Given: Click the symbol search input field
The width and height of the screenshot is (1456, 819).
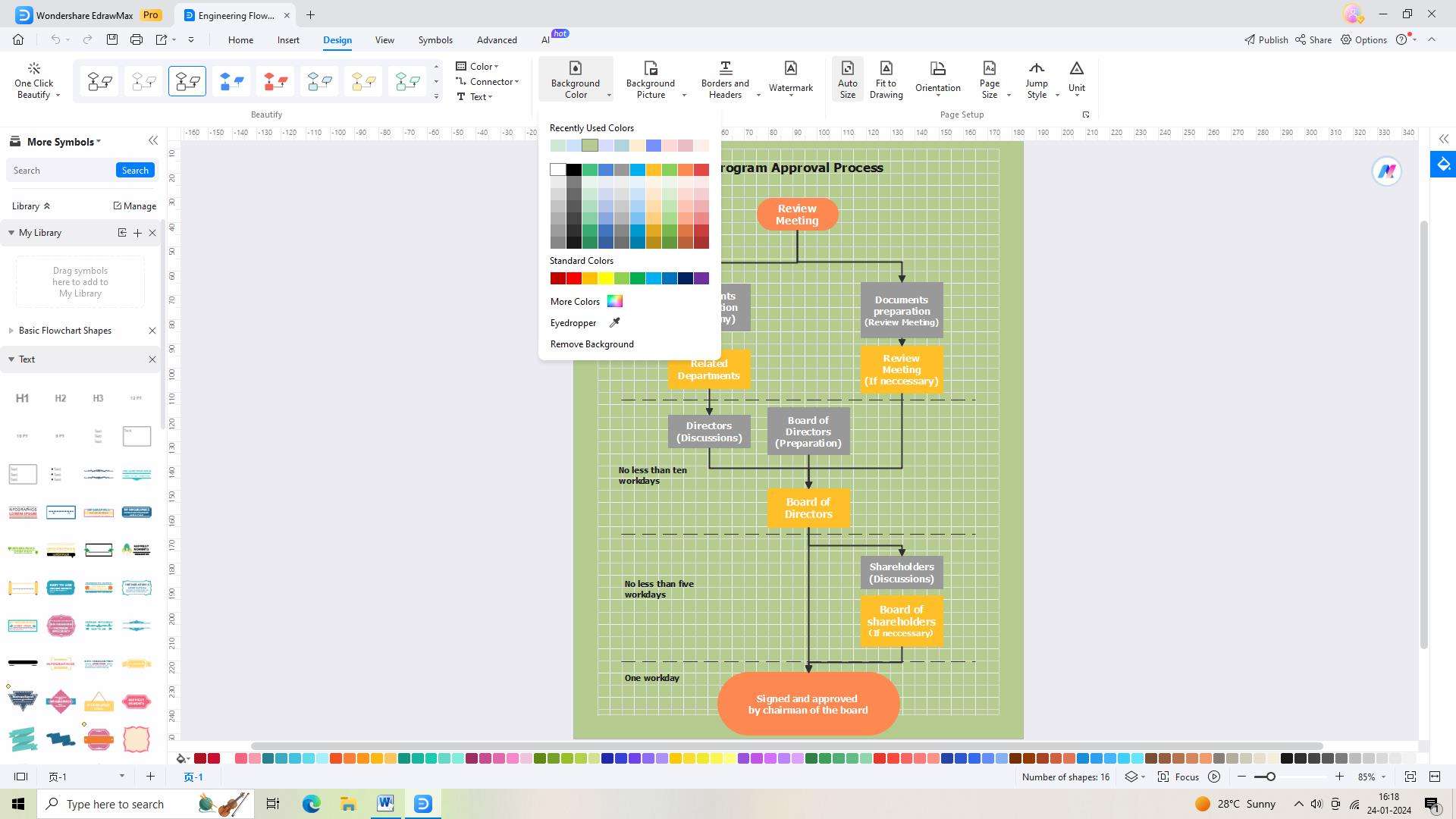Looking at the screenshot, I should (x=61, y=171).
